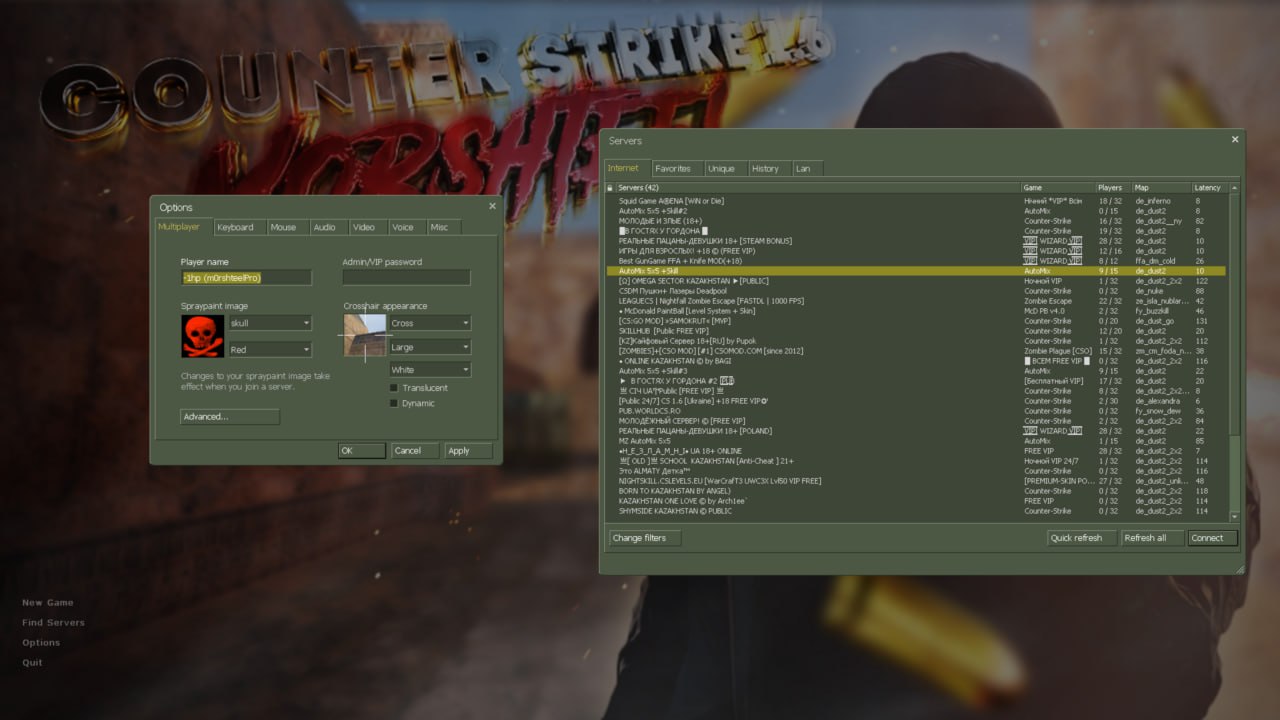Viewport: 1280px width, 720px height.
Task: Enable the Translucent crosshair checkbox
Action: [394, 388]
